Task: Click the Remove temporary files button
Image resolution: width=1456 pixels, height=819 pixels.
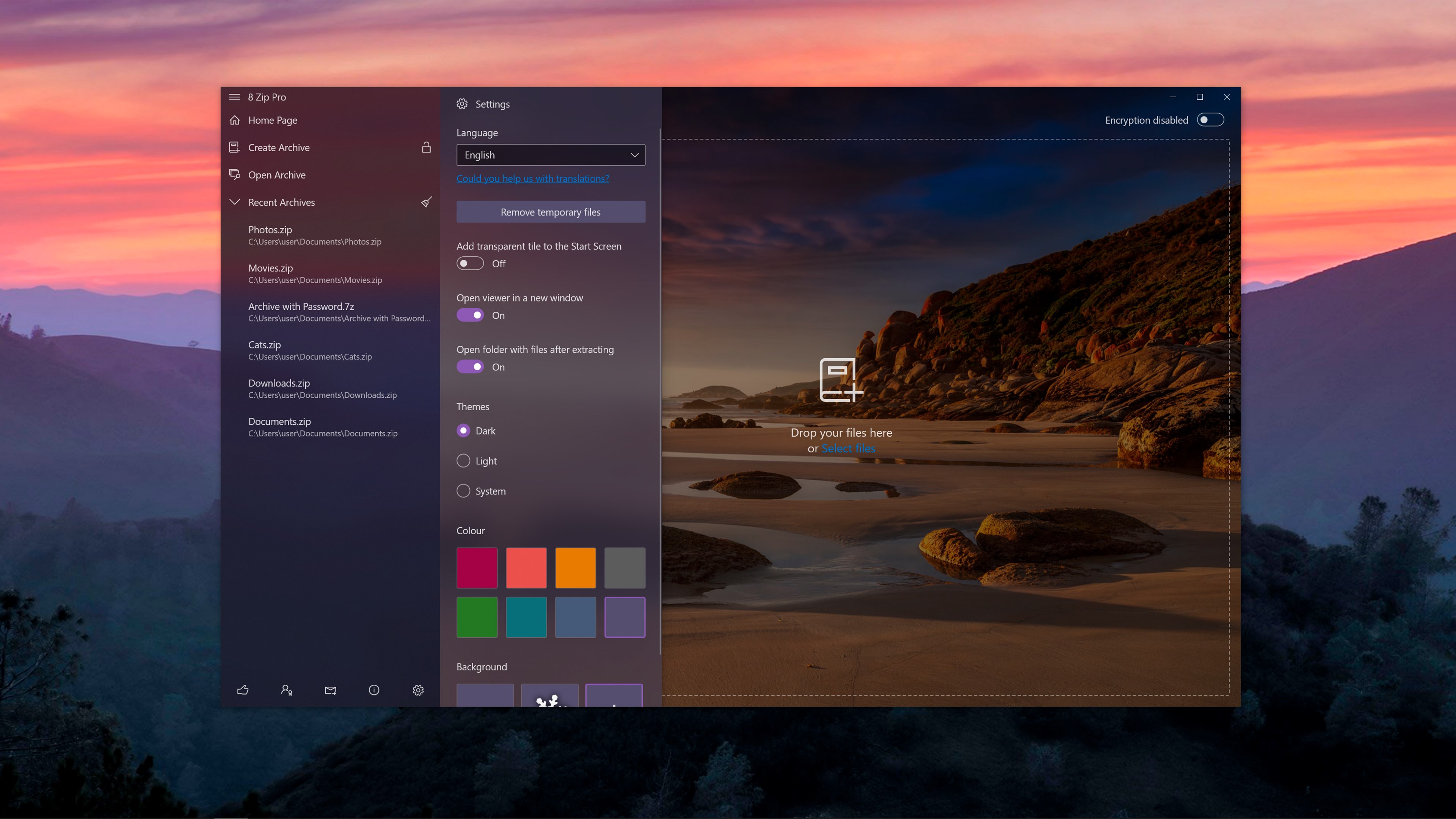Action: pos(551,212)
